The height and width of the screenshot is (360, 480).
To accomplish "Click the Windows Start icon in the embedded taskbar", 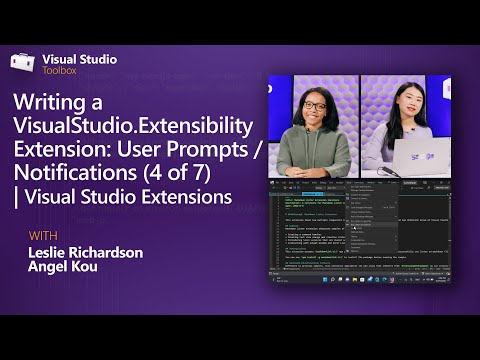I will (x=325, y=280).
